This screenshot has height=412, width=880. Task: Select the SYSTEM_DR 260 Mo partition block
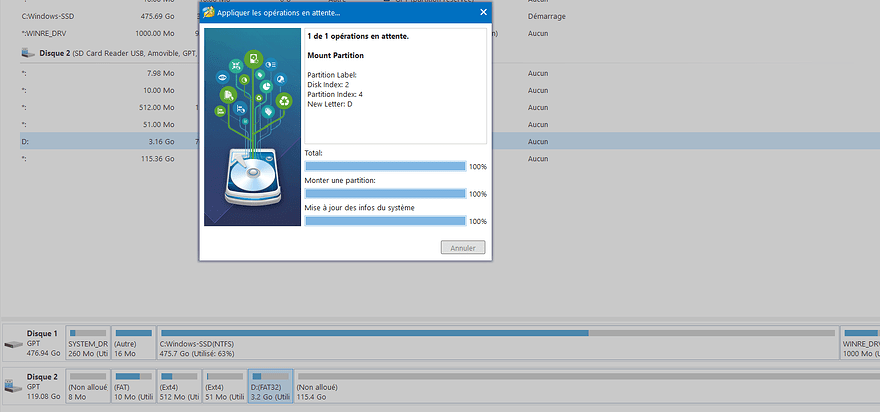87,342
